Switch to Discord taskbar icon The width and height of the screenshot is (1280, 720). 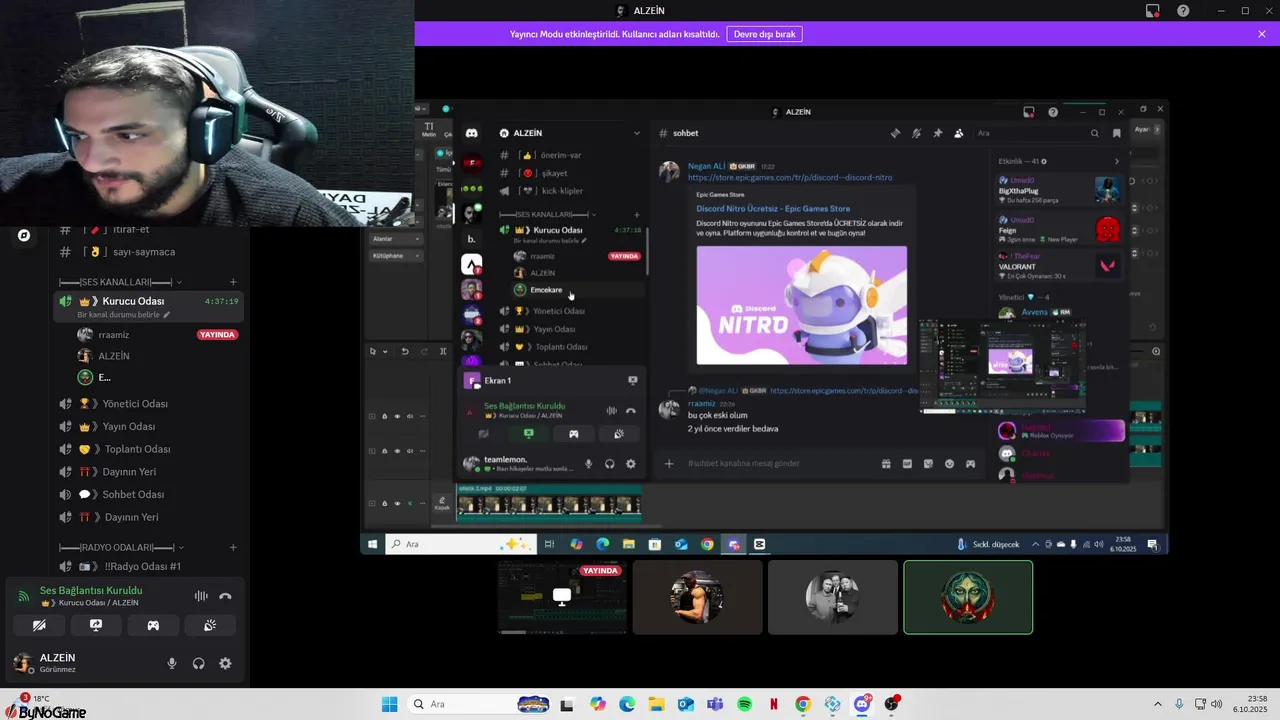(862, 704)
